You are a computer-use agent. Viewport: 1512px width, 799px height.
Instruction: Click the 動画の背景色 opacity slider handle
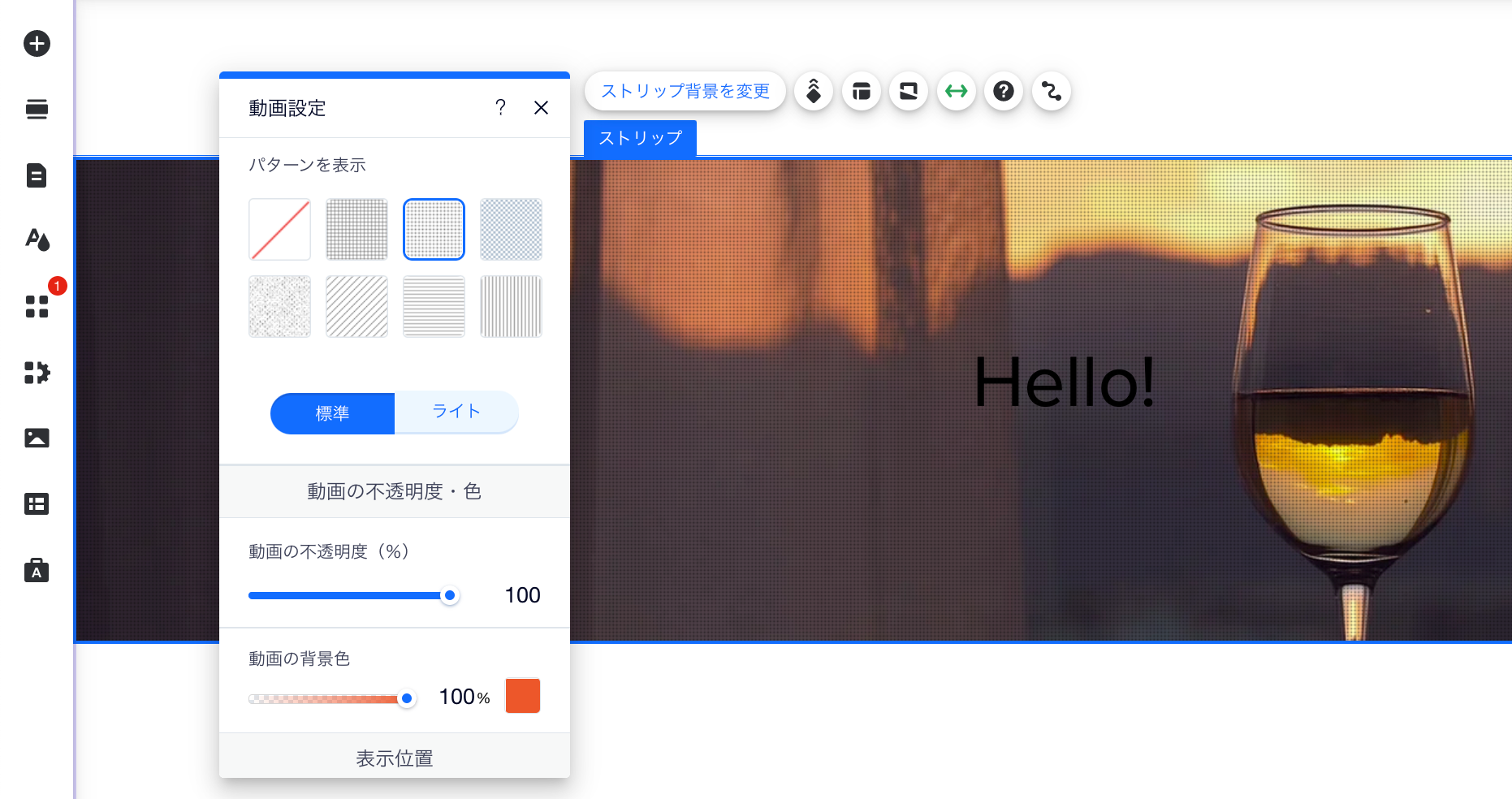pos(407,698)
